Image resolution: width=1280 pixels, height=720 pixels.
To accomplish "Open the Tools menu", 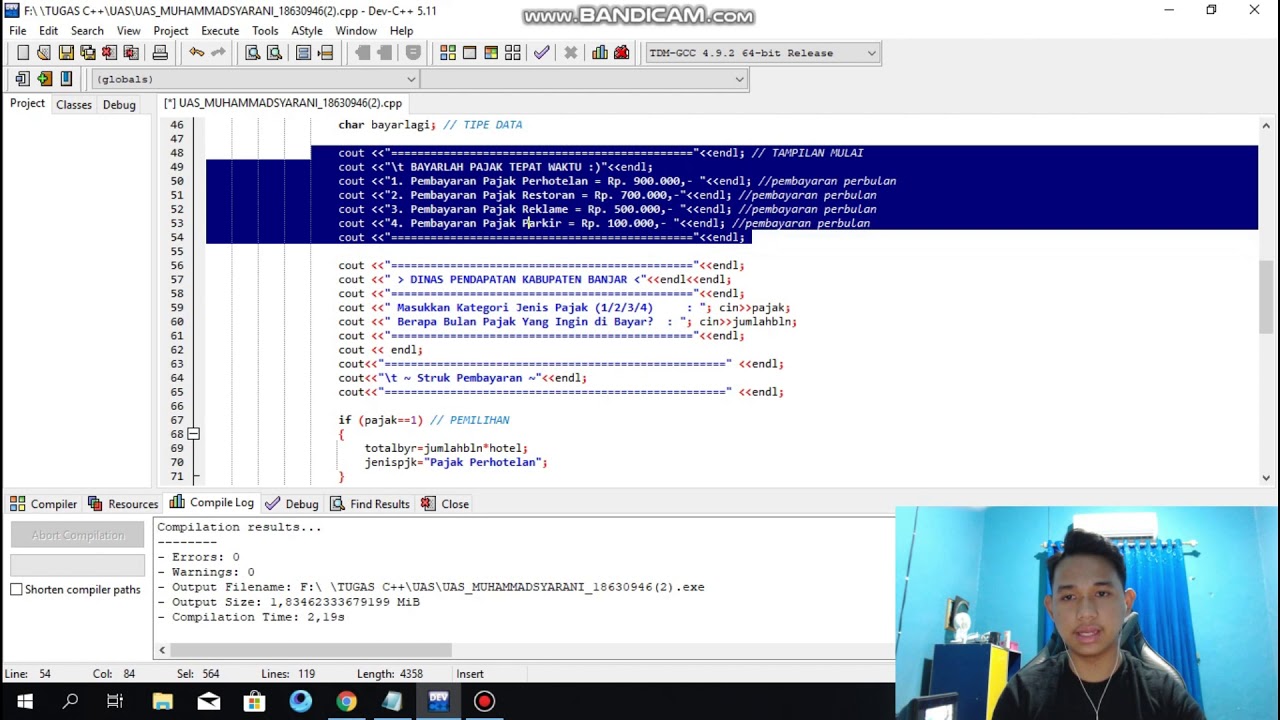I will point(265,31).
